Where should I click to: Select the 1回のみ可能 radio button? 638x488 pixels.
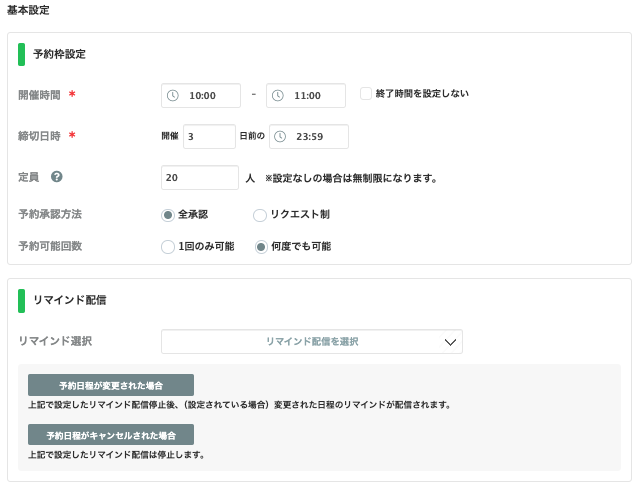(x=168, y=246)
